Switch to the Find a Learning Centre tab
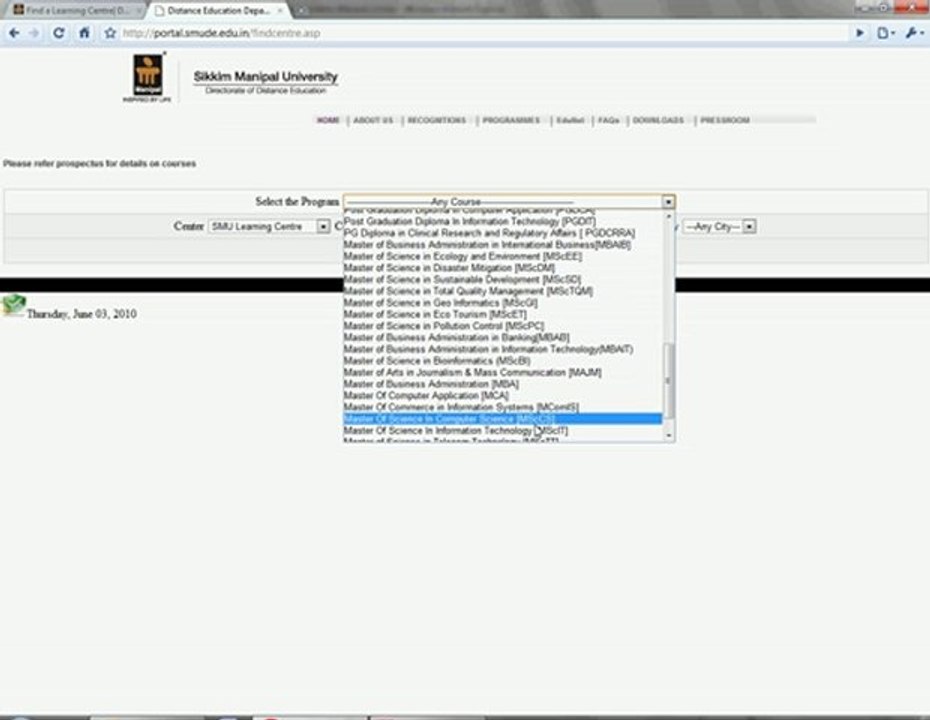 point(77,11)
